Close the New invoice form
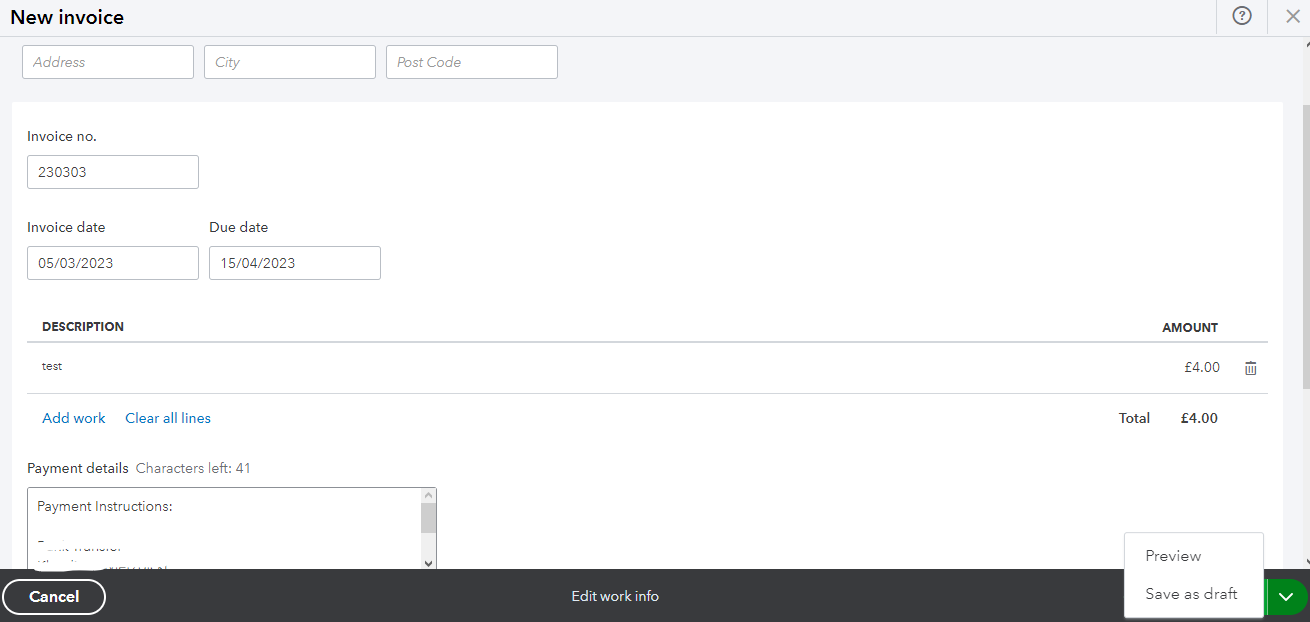Image resolution: width=1310 pixels, height=622 pixels. point(1292,16)
